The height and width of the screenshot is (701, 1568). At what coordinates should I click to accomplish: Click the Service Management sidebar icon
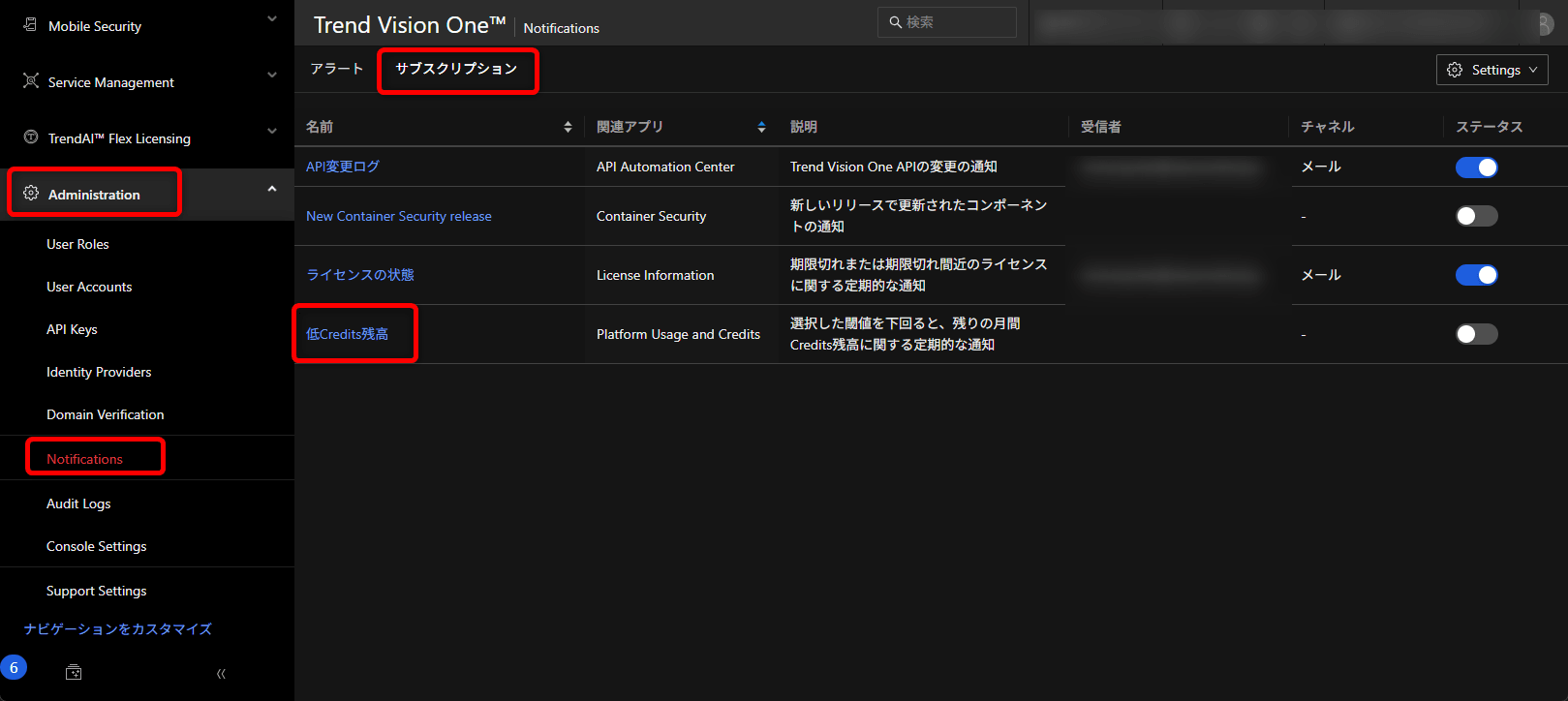(31, 81)
